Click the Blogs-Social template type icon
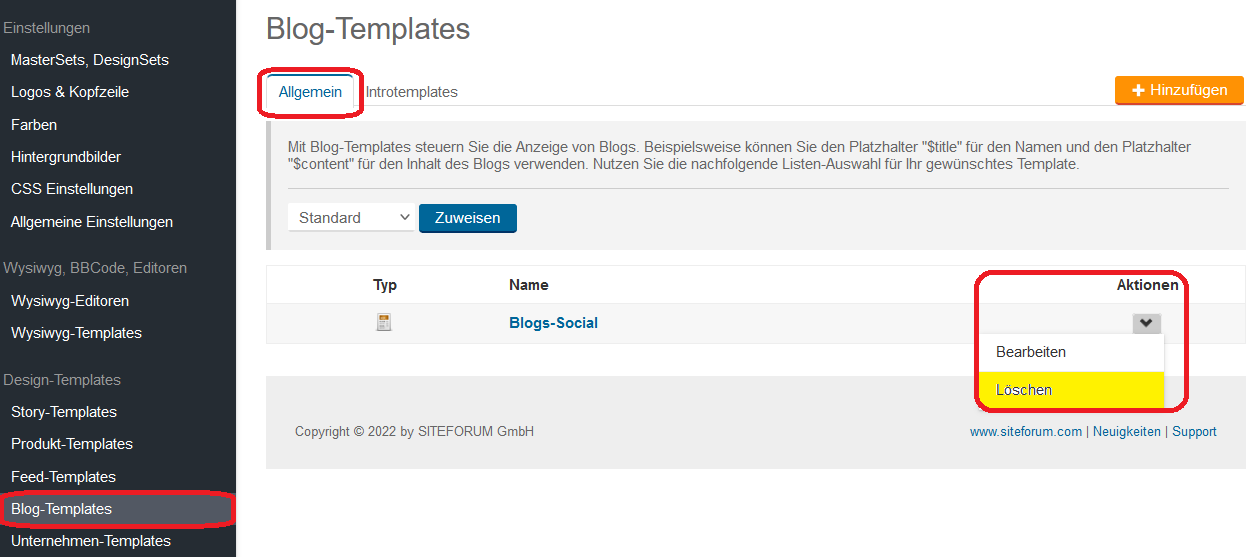The image size is (1250, 557). coord(384,322)
